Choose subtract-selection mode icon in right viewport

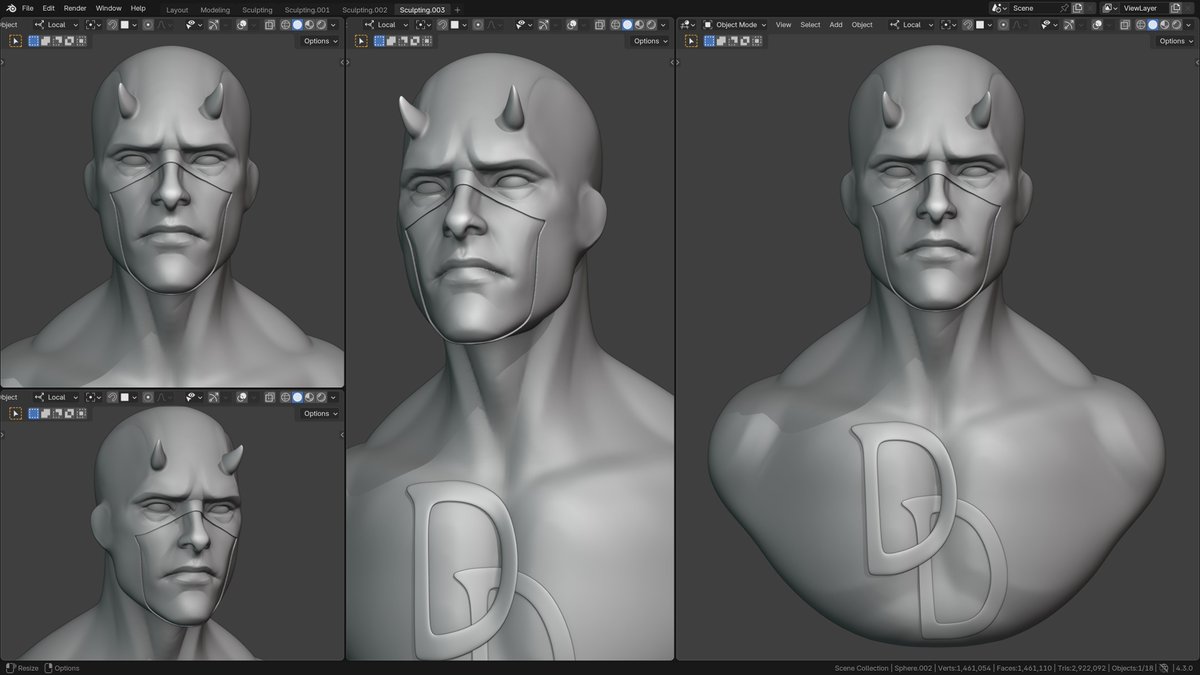(x=734, y=41)
